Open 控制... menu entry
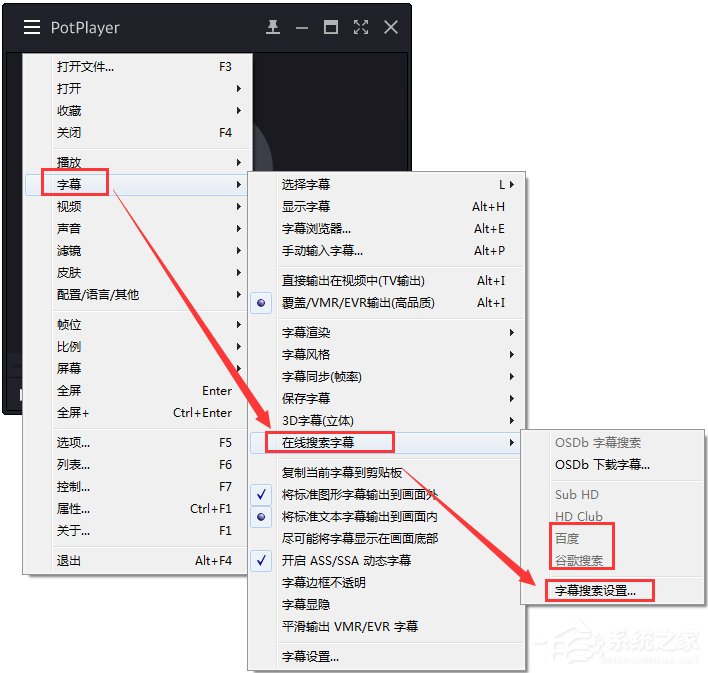The height and width of the screenshot is (673, 708). click(x=136, y=486)
